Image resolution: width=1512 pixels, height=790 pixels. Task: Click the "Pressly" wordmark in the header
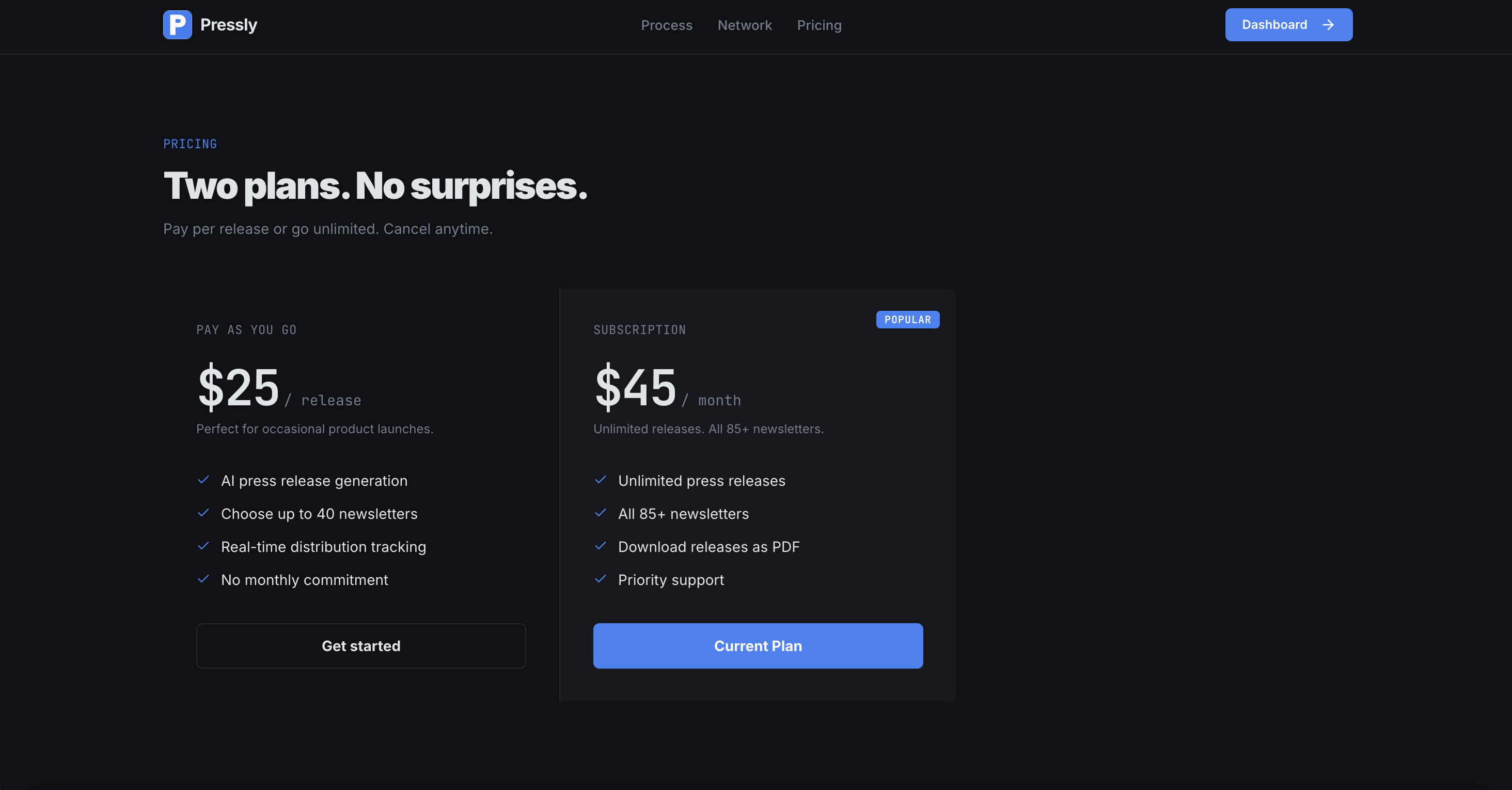click(x=228, y=25)
